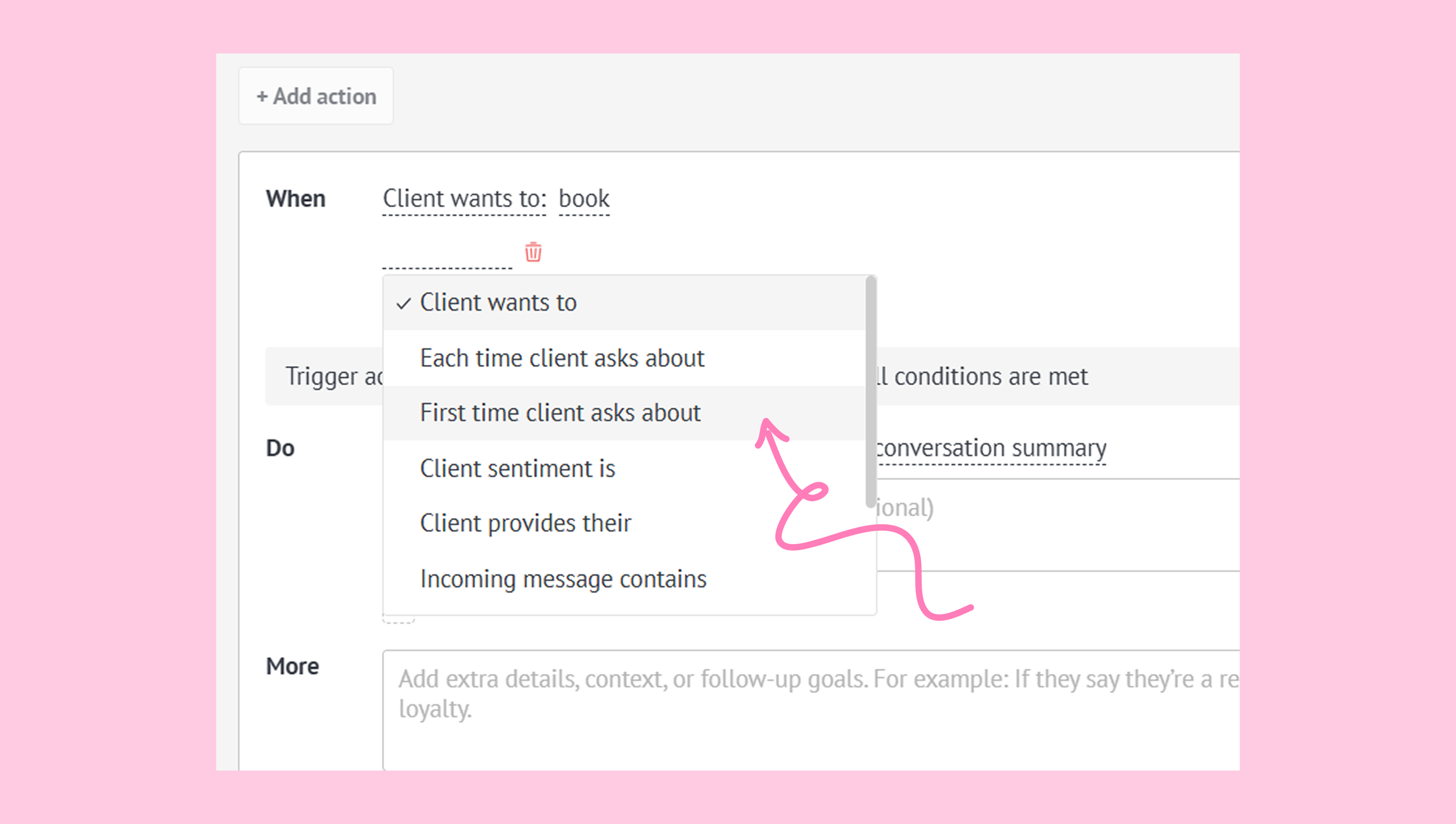Click the 'Trigger' bar's left-hand text

331,376
